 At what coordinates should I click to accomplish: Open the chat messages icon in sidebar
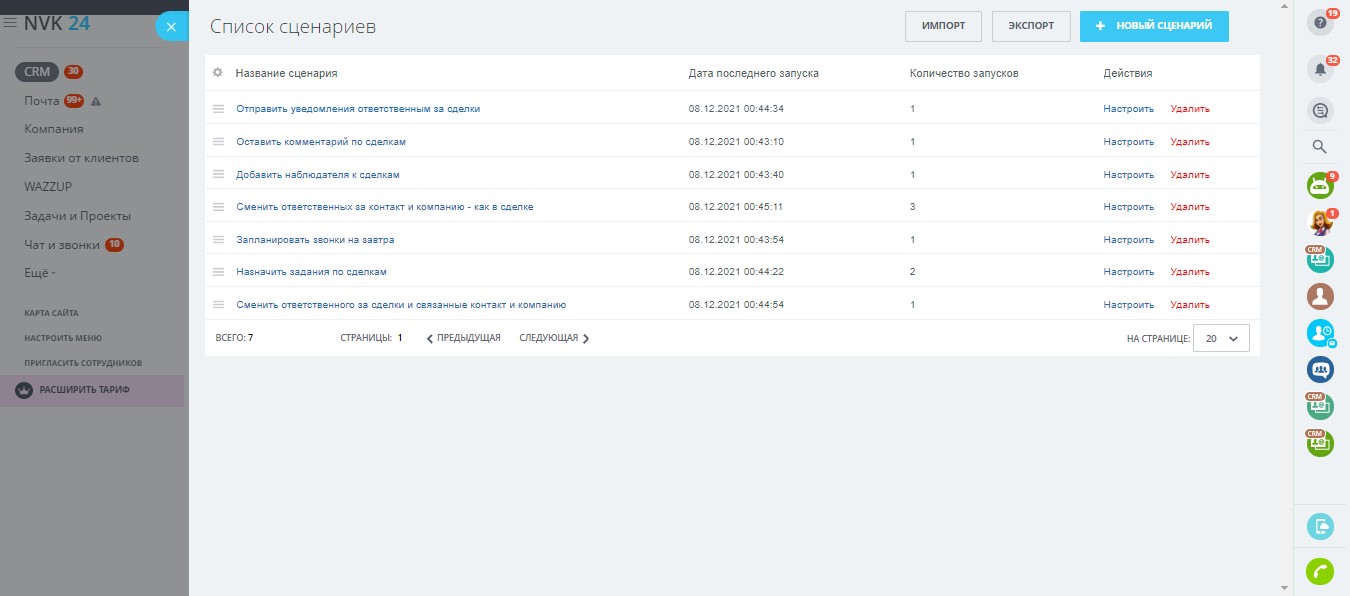coord(1320,110)
